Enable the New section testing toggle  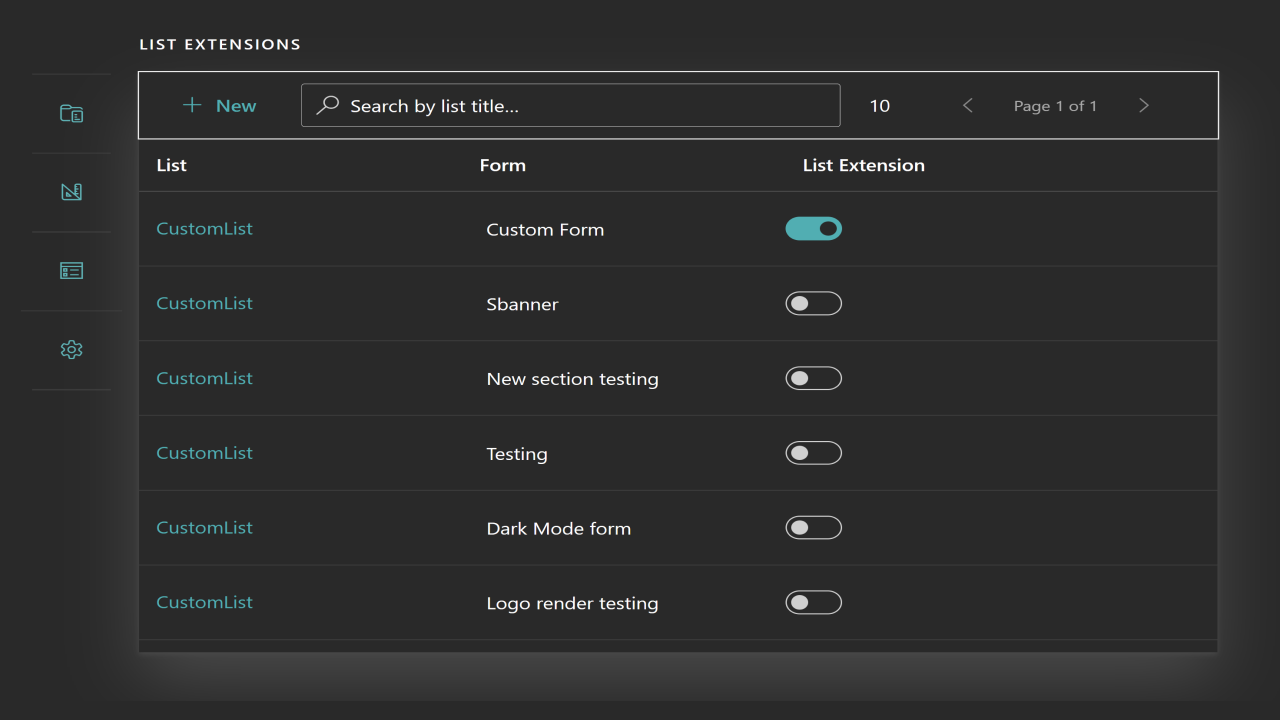(814, 378)
